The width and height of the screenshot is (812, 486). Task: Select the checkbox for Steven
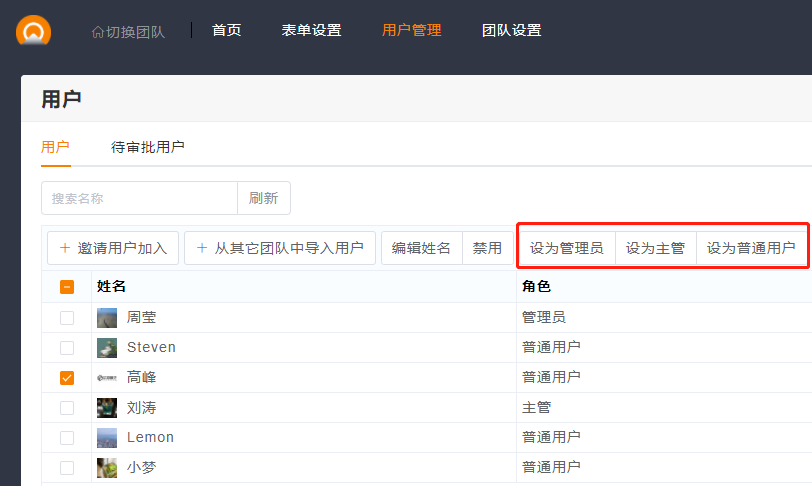point(67,348)
